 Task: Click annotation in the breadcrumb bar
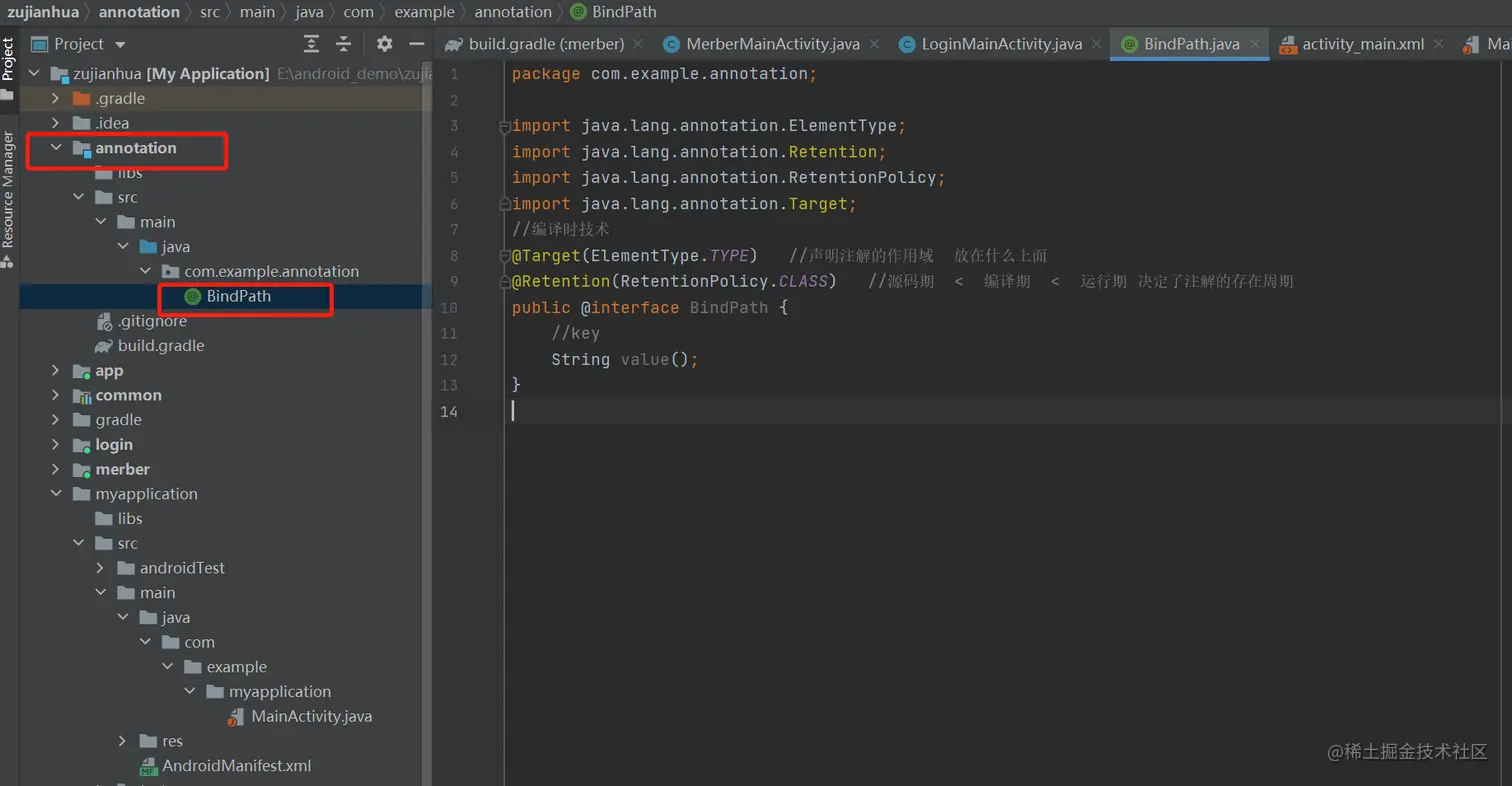point(139,12)
